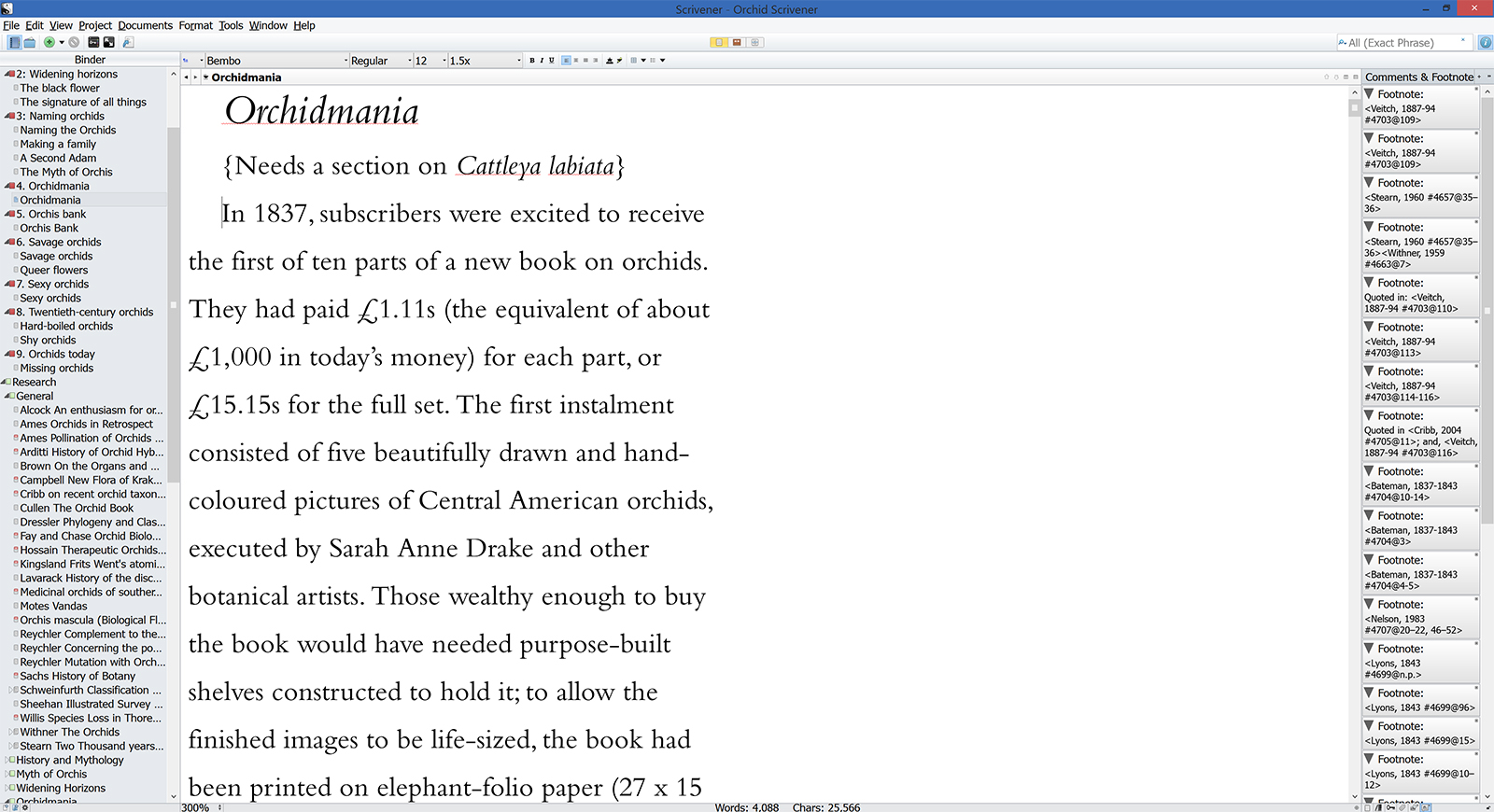This screenshot has height=812, width=1494.
Task: Click the editor vertical scrollbar
Action: pos(1355,443)
